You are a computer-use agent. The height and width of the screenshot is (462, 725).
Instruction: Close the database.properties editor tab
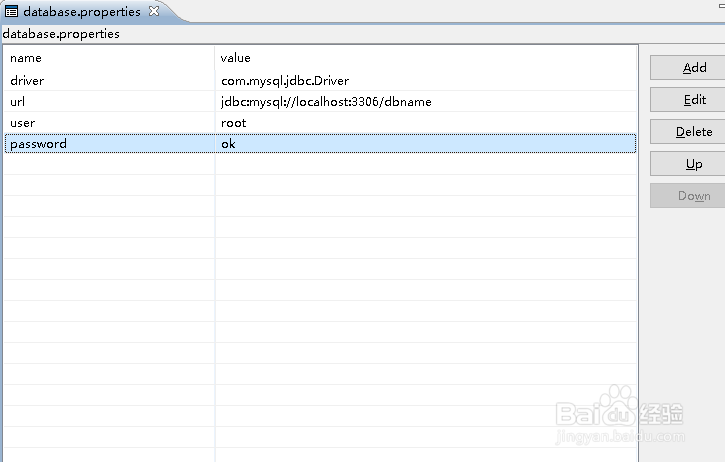154,11
